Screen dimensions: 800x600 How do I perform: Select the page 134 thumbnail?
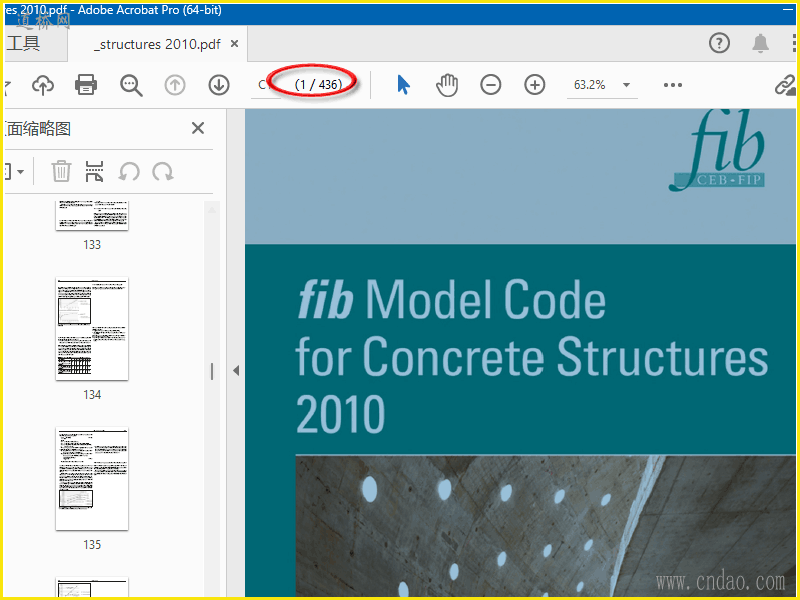pyautogui.click(x=92, y=329)
